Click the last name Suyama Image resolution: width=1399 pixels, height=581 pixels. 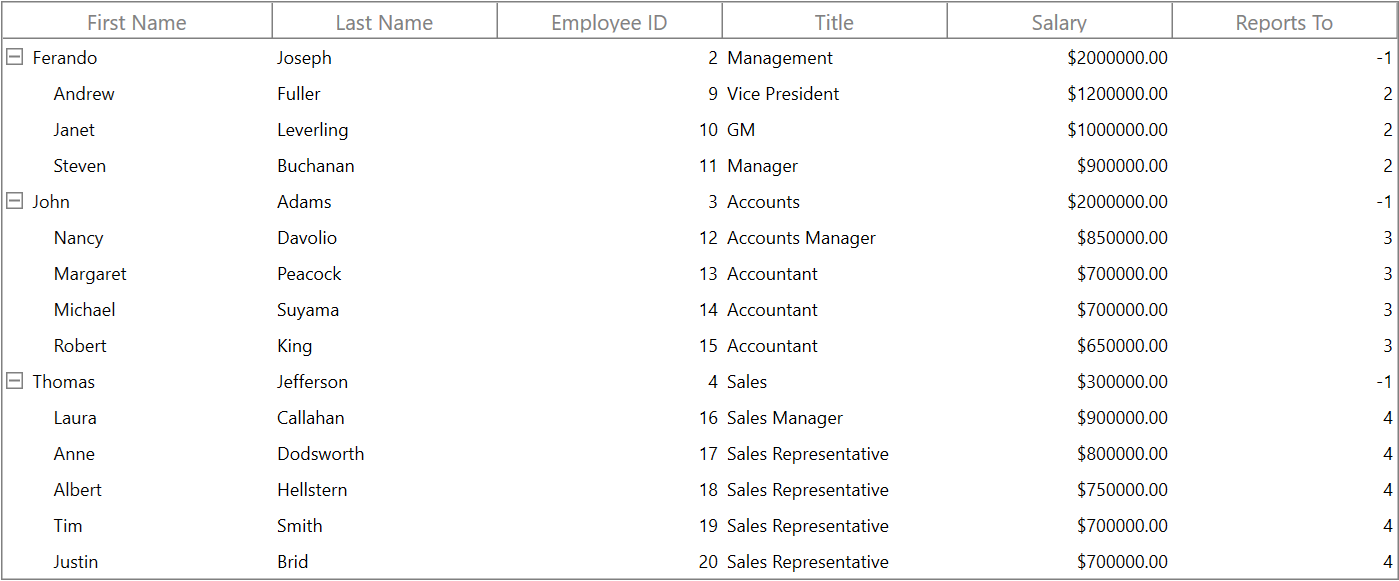tap(308, 310)
